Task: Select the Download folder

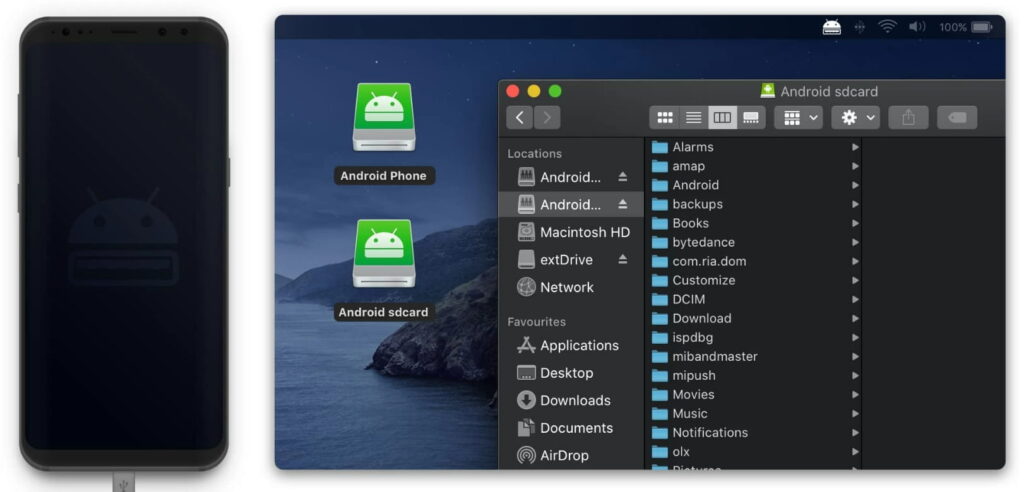Action: (x=754, y=318)
